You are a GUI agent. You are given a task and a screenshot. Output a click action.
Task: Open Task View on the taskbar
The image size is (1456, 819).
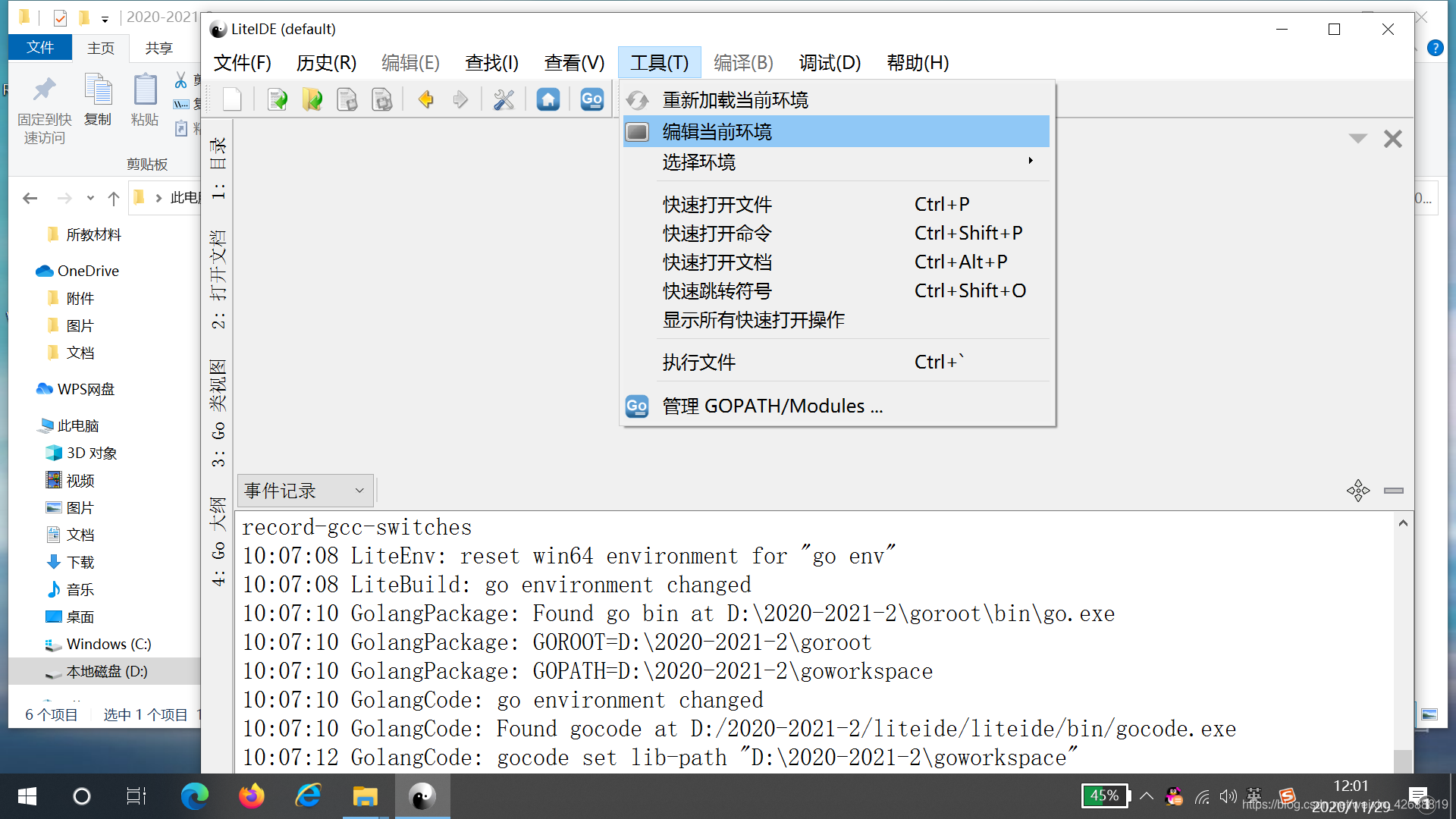point(136,796)
